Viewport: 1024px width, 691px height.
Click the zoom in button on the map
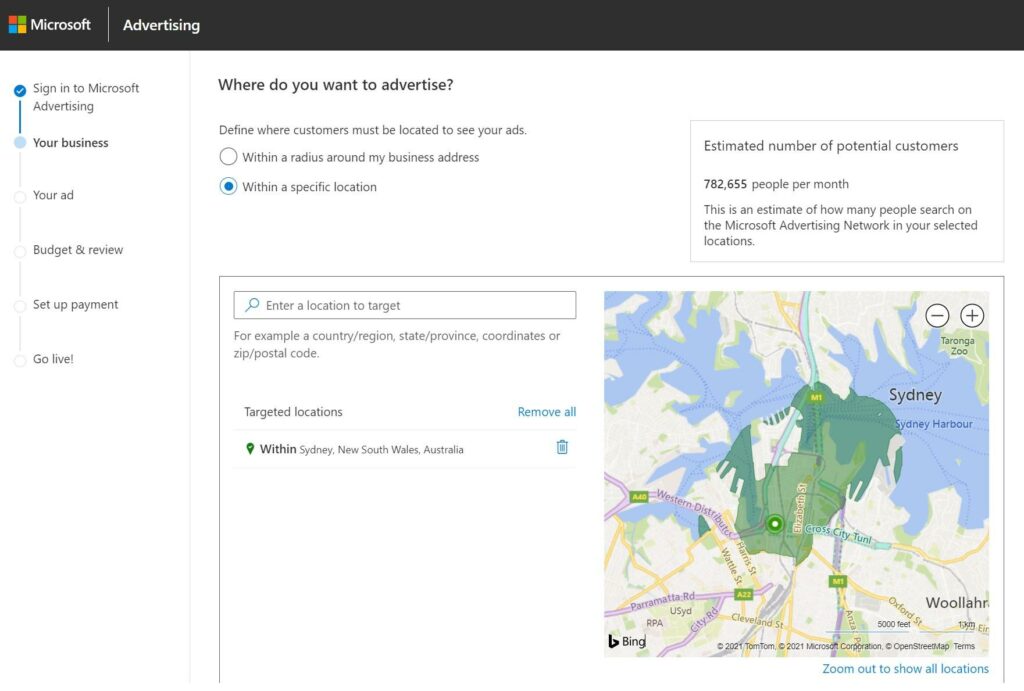coord(971,315)
